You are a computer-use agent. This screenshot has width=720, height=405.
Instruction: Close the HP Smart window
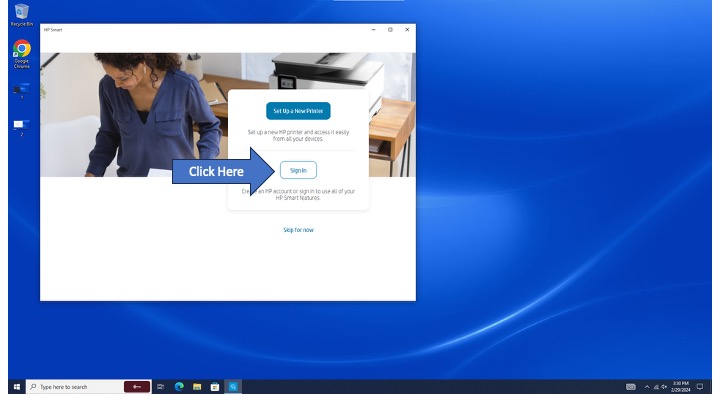[407, 30]
